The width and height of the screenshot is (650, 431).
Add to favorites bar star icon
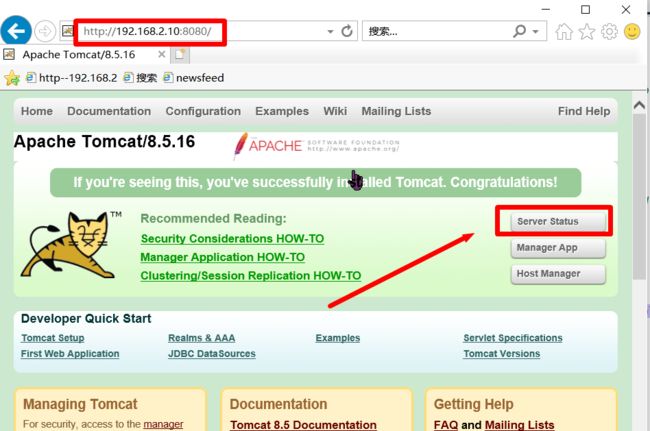[12, 78]
